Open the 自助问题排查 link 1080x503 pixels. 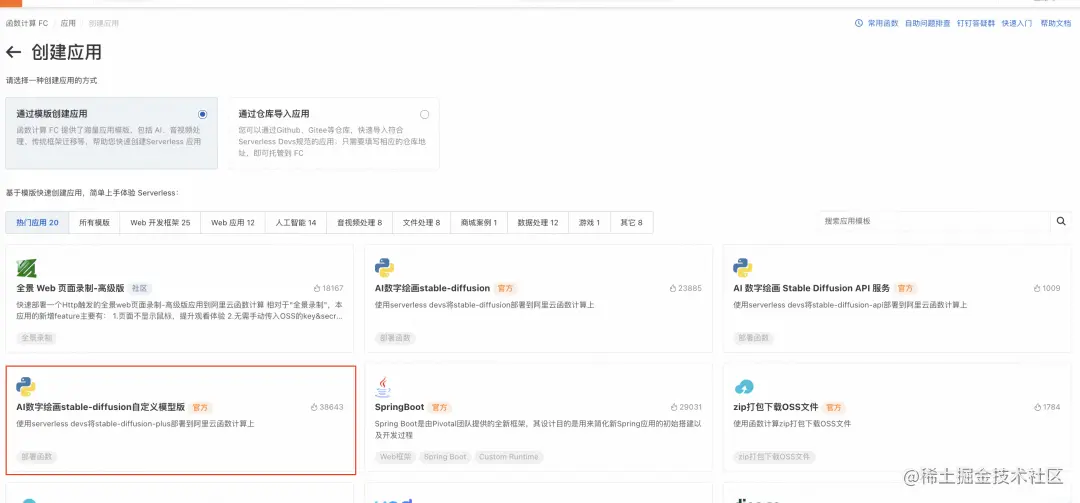pyautogui.click(x=928, y=23)
